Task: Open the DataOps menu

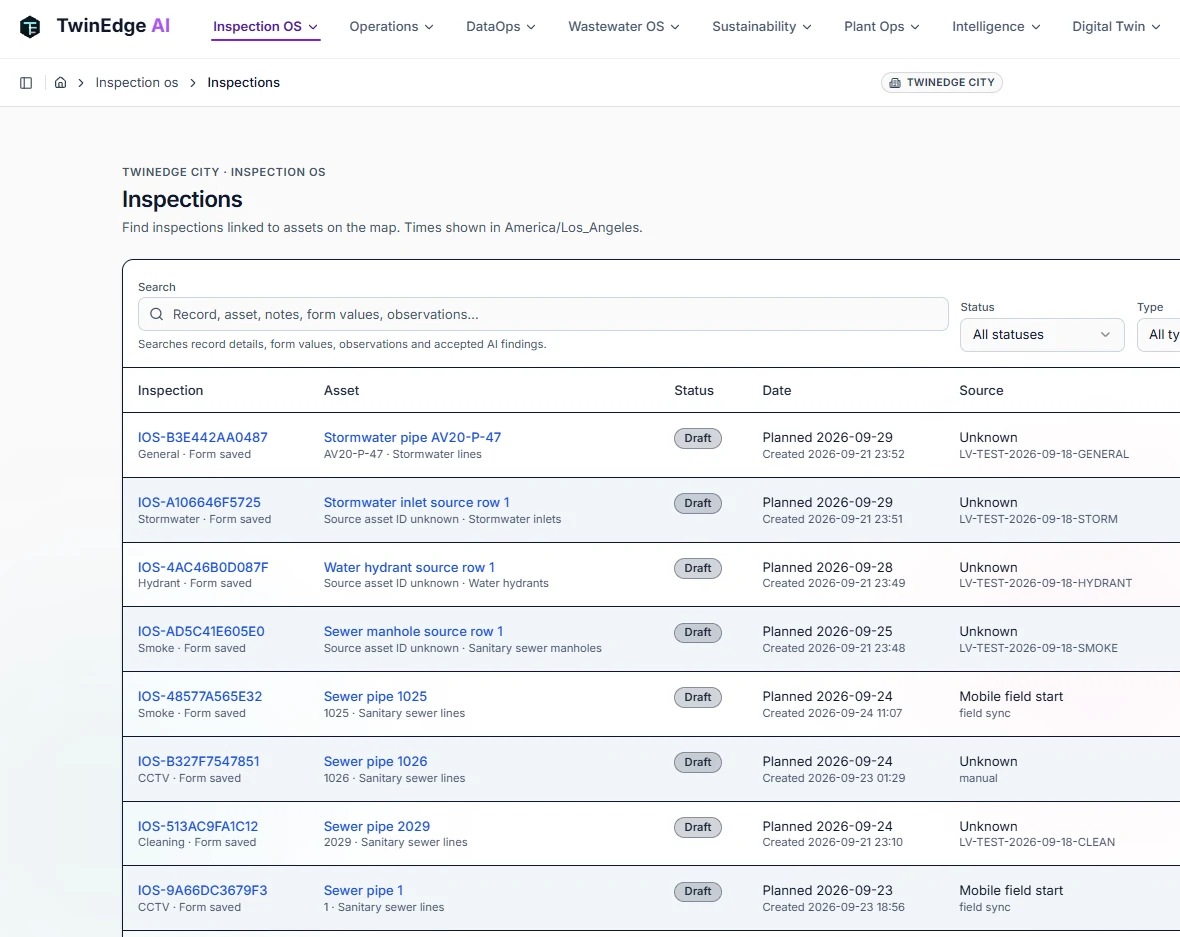Action: tap(500, 26)
